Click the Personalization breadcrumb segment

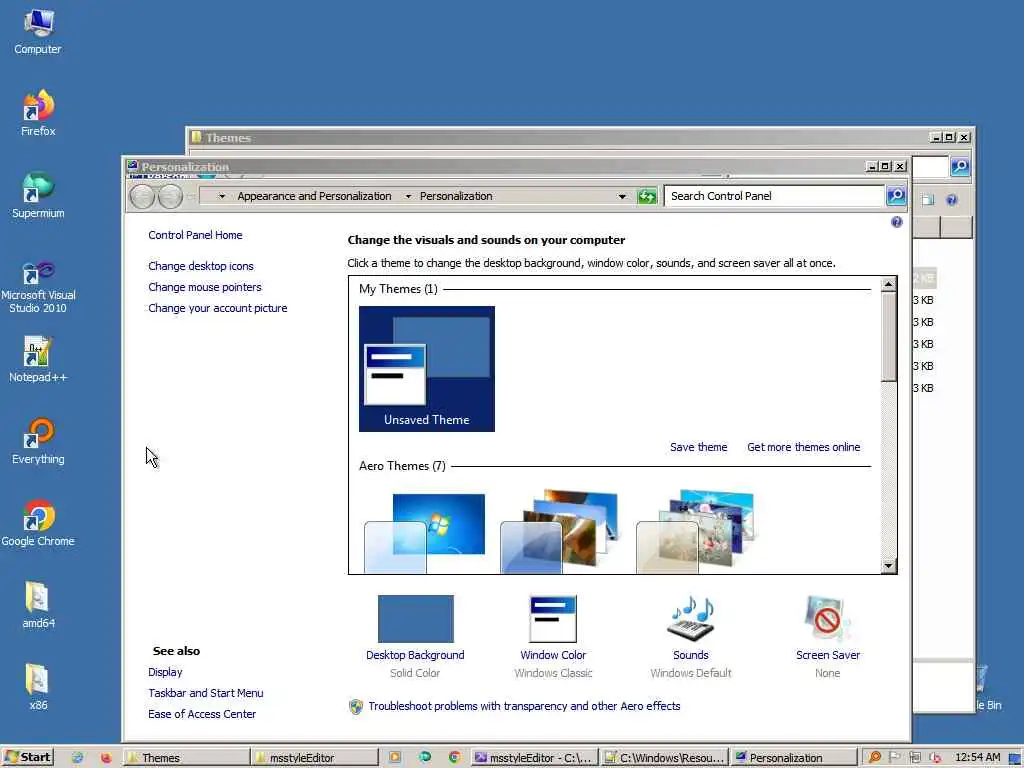coord(456,196)
